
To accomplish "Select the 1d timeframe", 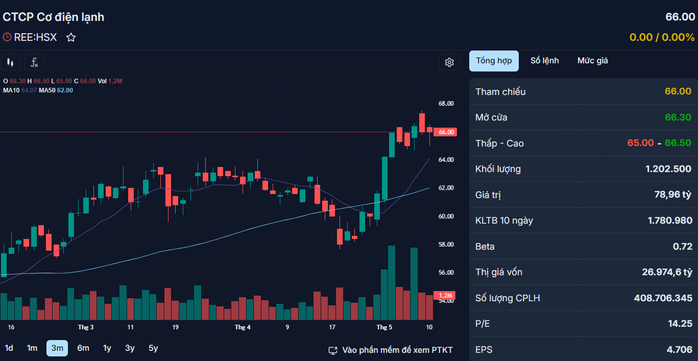I will coord(9,348).
